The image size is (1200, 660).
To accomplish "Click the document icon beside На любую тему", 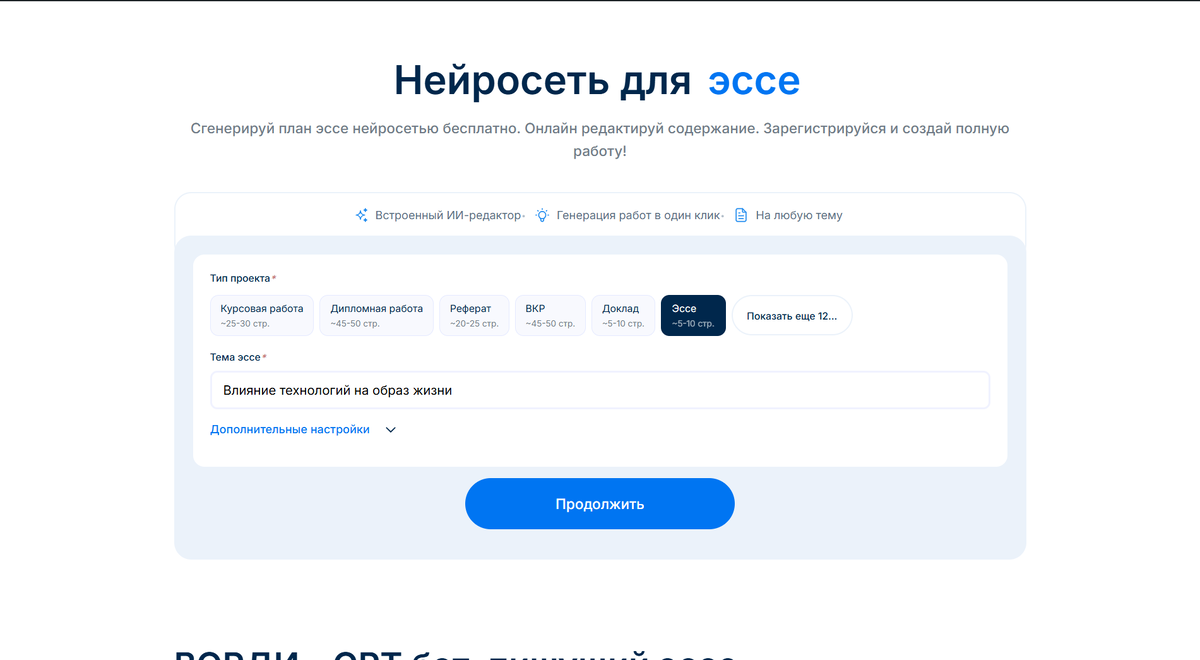I will [740, 214].
